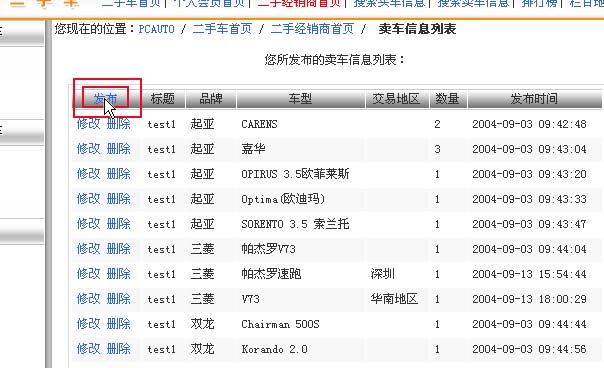
Task: Select the 发布时间 column header
Action: [534, 99]
